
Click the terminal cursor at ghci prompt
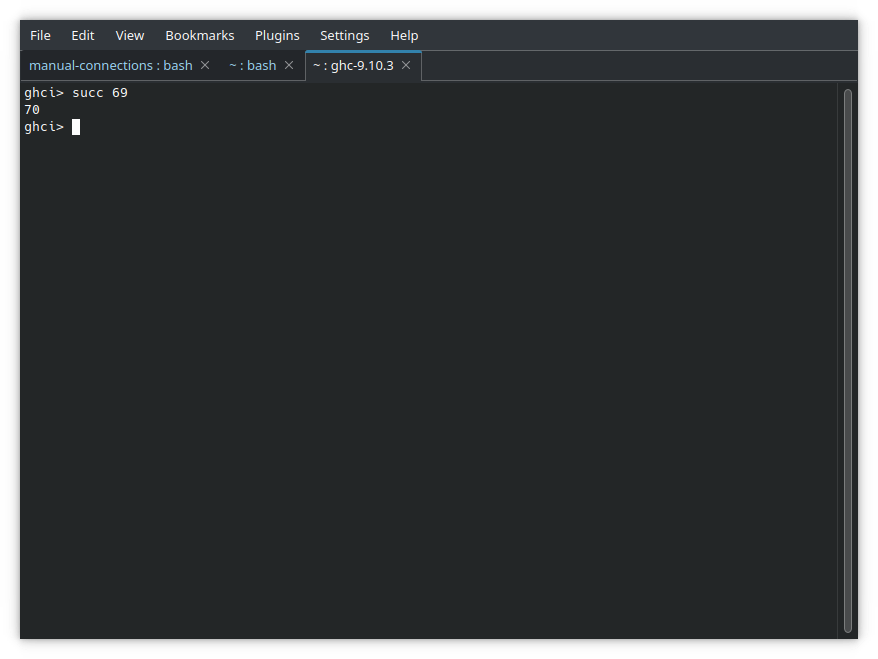click(x=76, y=127)
